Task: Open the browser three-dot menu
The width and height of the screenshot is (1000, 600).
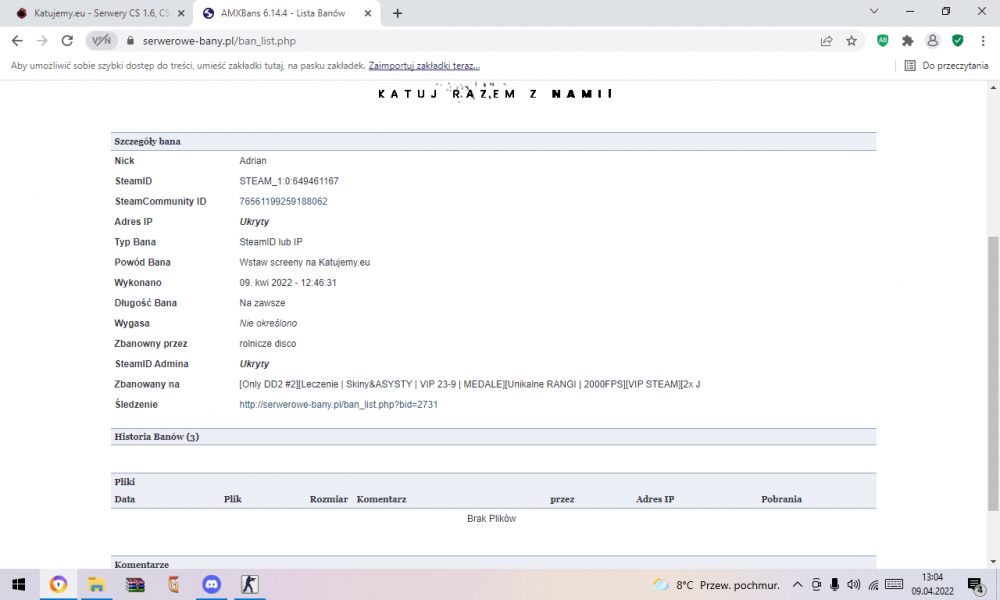Action: tap(983, 41)
